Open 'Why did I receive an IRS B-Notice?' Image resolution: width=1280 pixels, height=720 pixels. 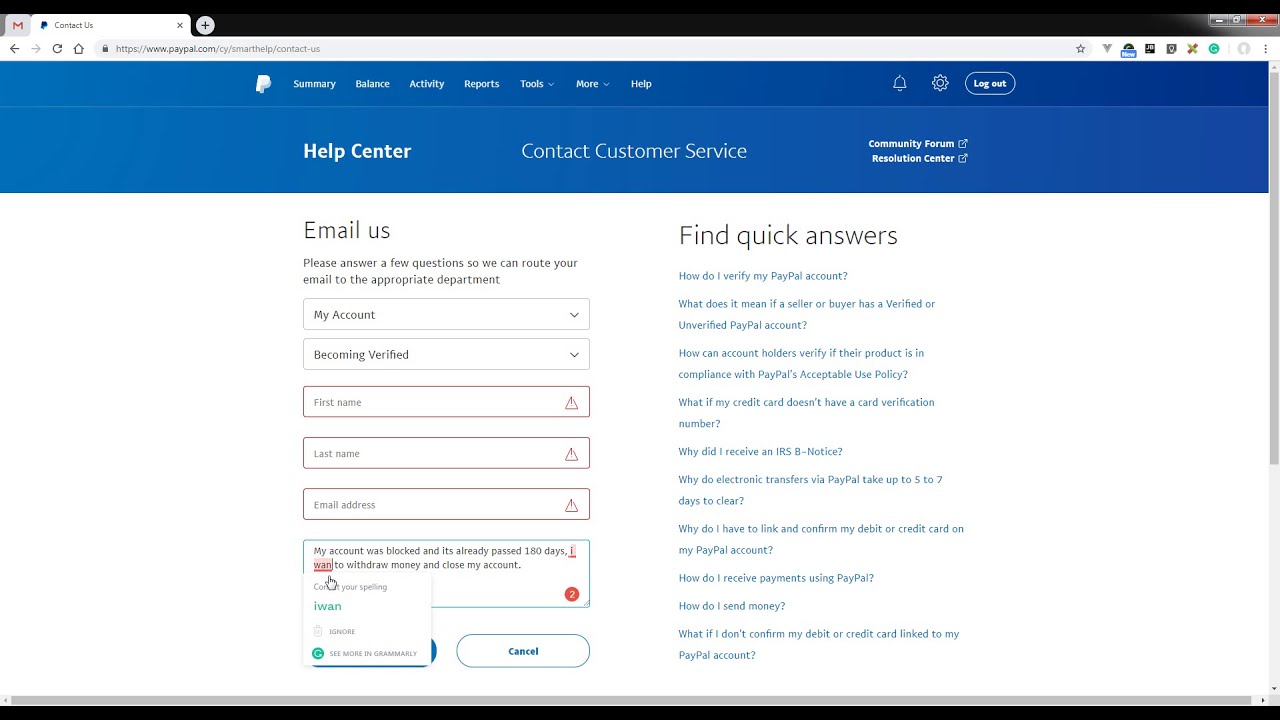760,452
